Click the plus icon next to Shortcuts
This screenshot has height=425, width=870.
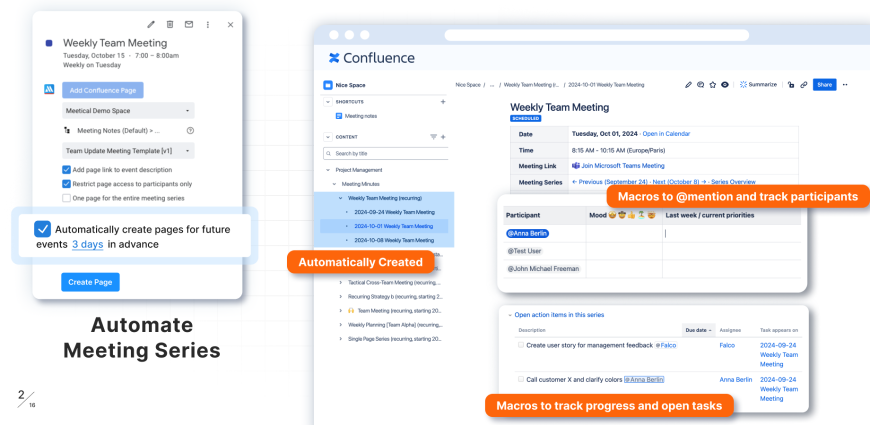[x=443, y=102]
